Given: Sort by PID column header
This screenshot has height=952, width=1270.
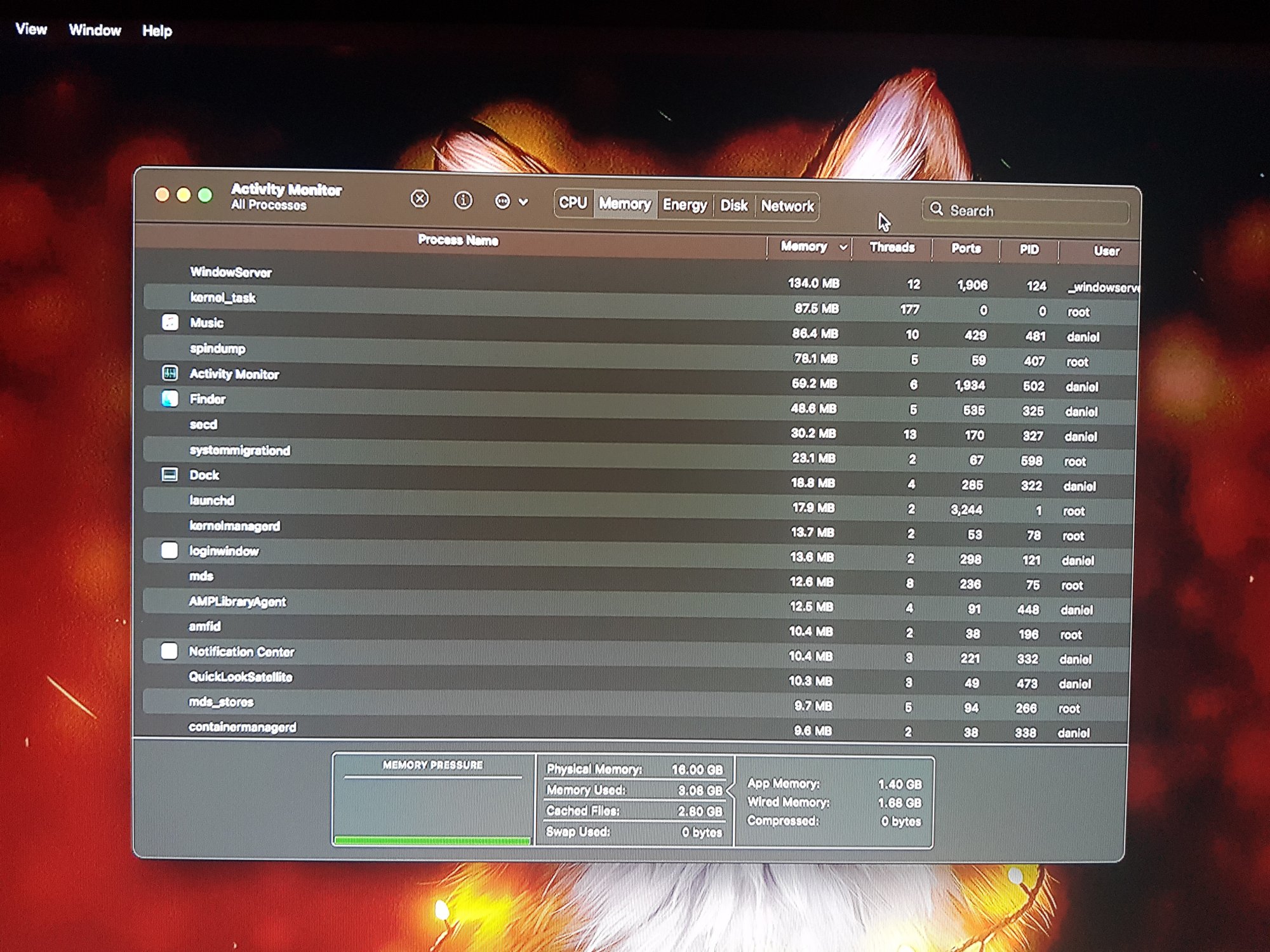Looking at the screenshot, I should pyautogui.click(x=1029, y=249).
